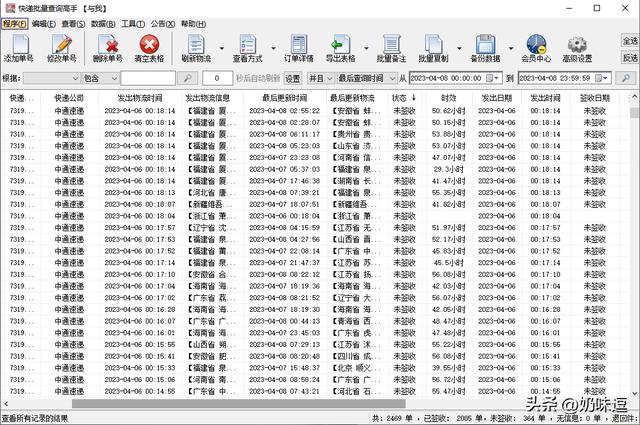Open the 会员中心 (member center)
640x425 pixels.
pos(536,47)
